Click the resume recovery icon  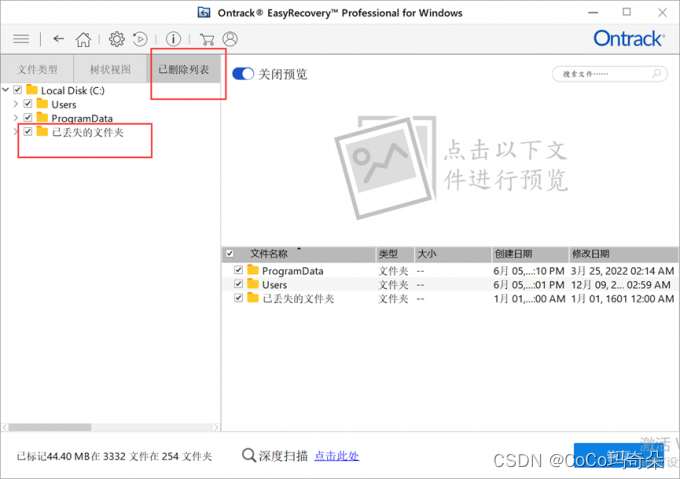pos(140,39)
